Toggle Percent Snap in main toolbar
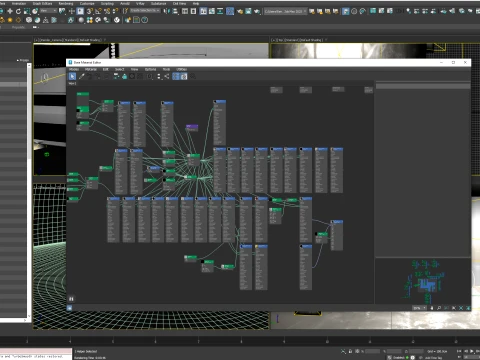Image resolution: width=480 pixels, height=360 pixels. (x=107, y=11)
